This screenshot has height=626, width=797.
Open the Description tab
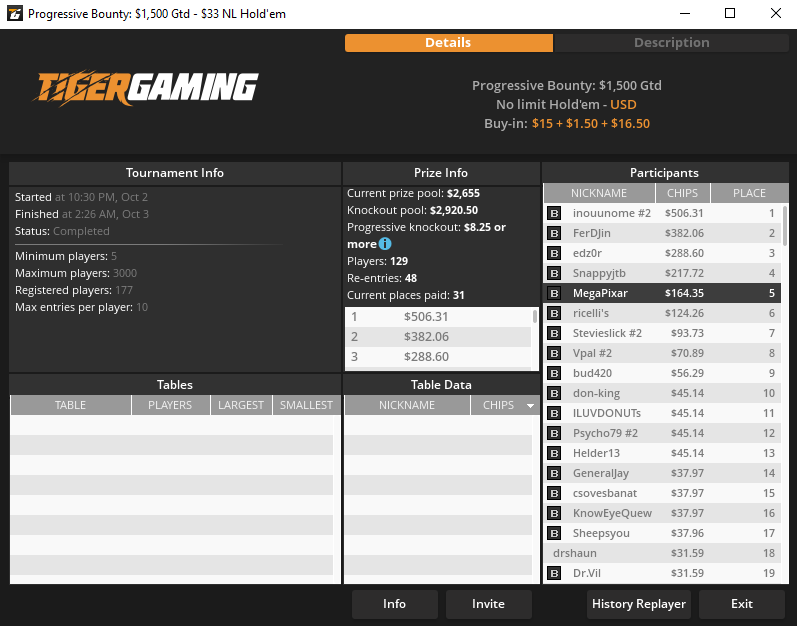coord(671,43)
